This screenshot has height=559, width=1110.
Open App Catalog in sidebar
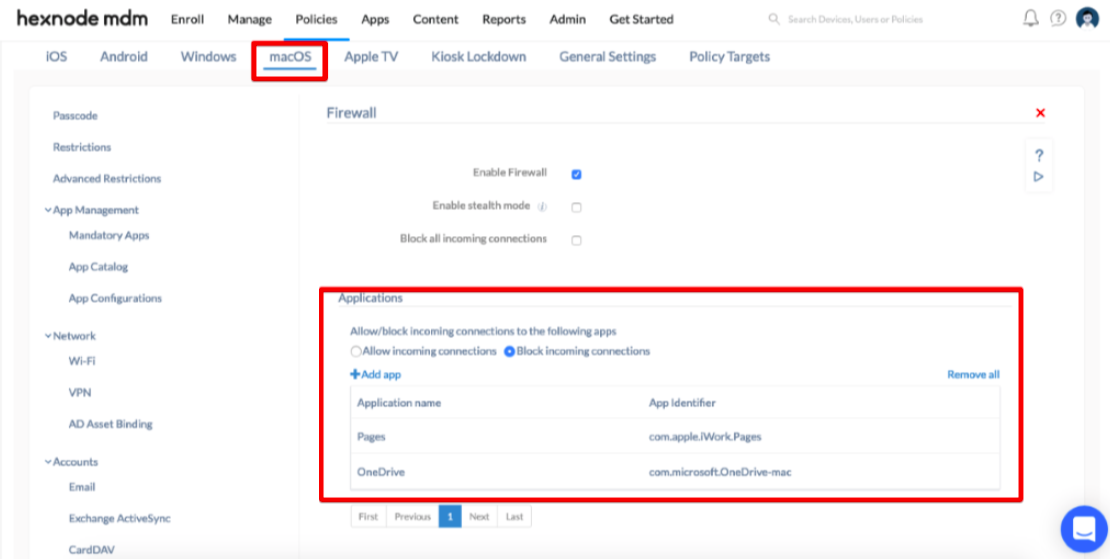[x=98, y=267]
